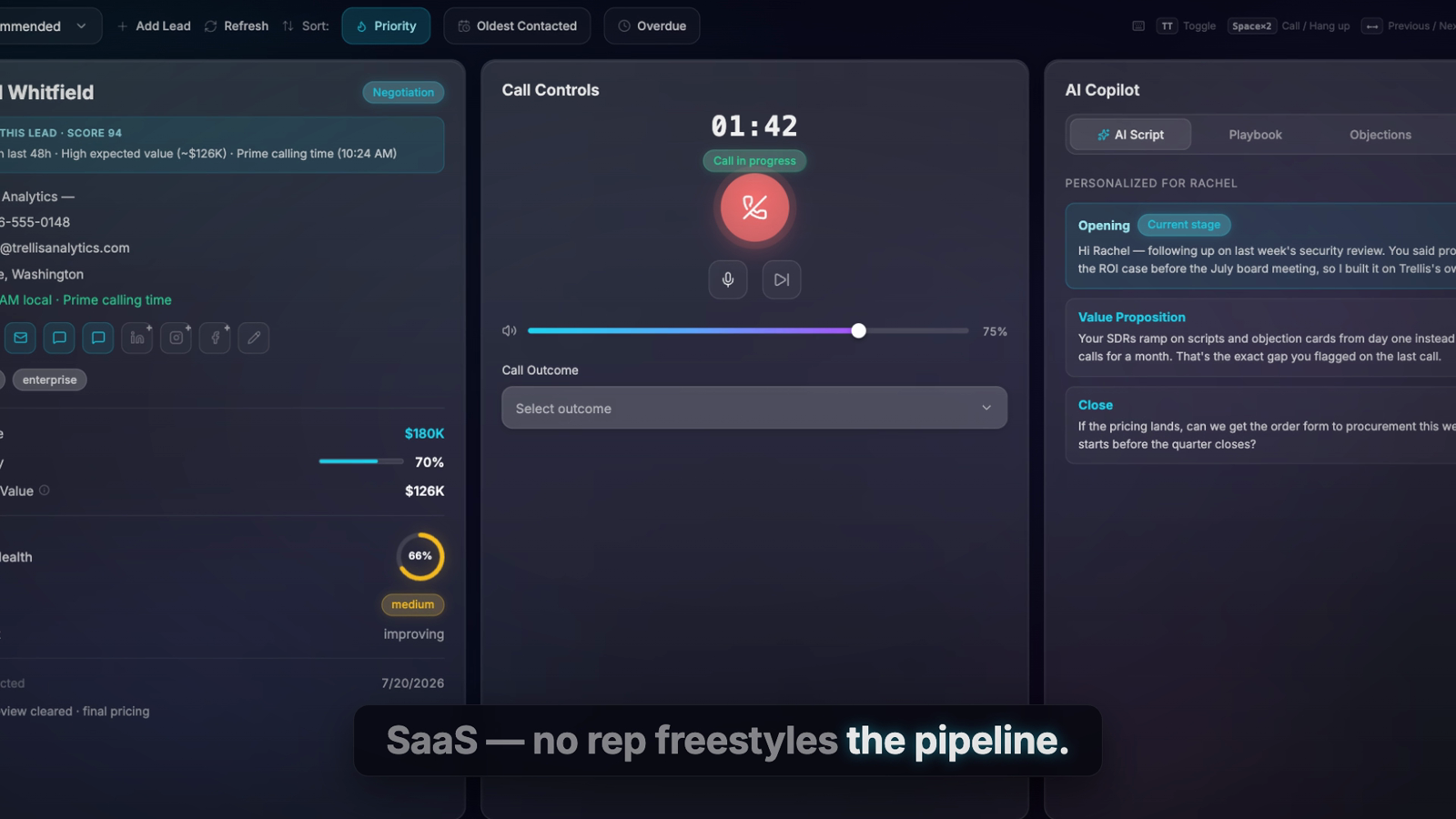This screenshot has height=819, width=1456.
Task: Mute the microphone during the call
Action: [728, 279]
